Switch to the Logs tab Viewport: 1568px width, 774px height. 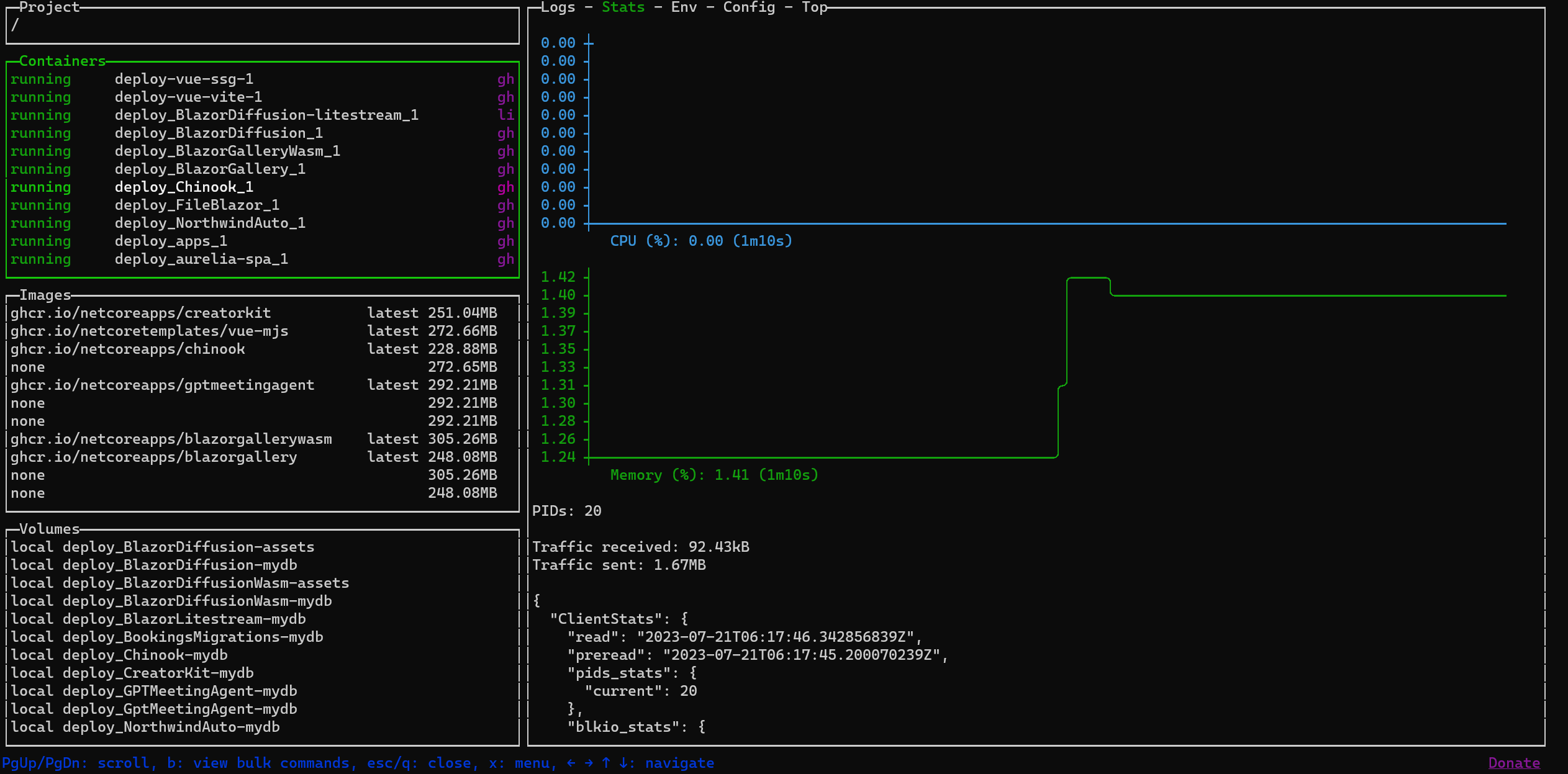557,7
